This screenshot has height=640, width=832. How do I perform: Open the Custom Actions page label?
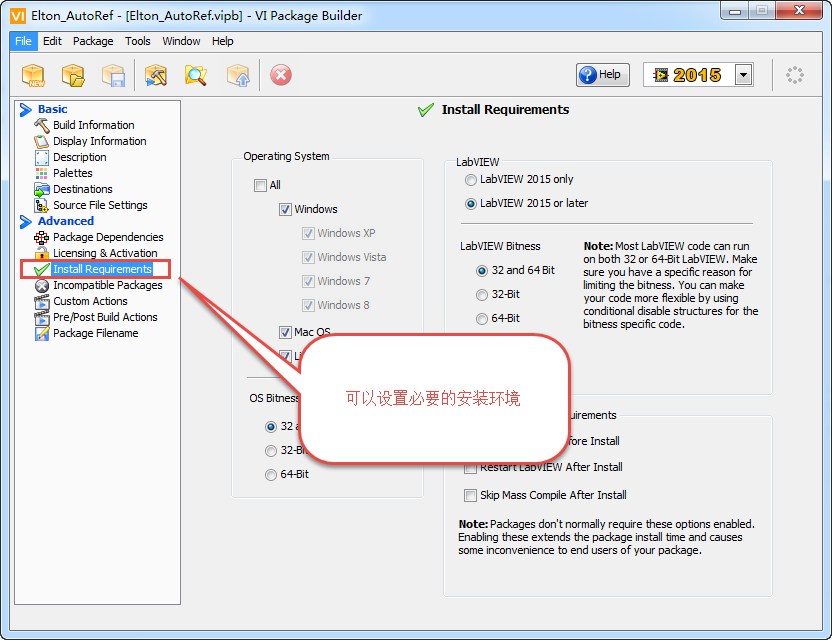click(90, 301)
